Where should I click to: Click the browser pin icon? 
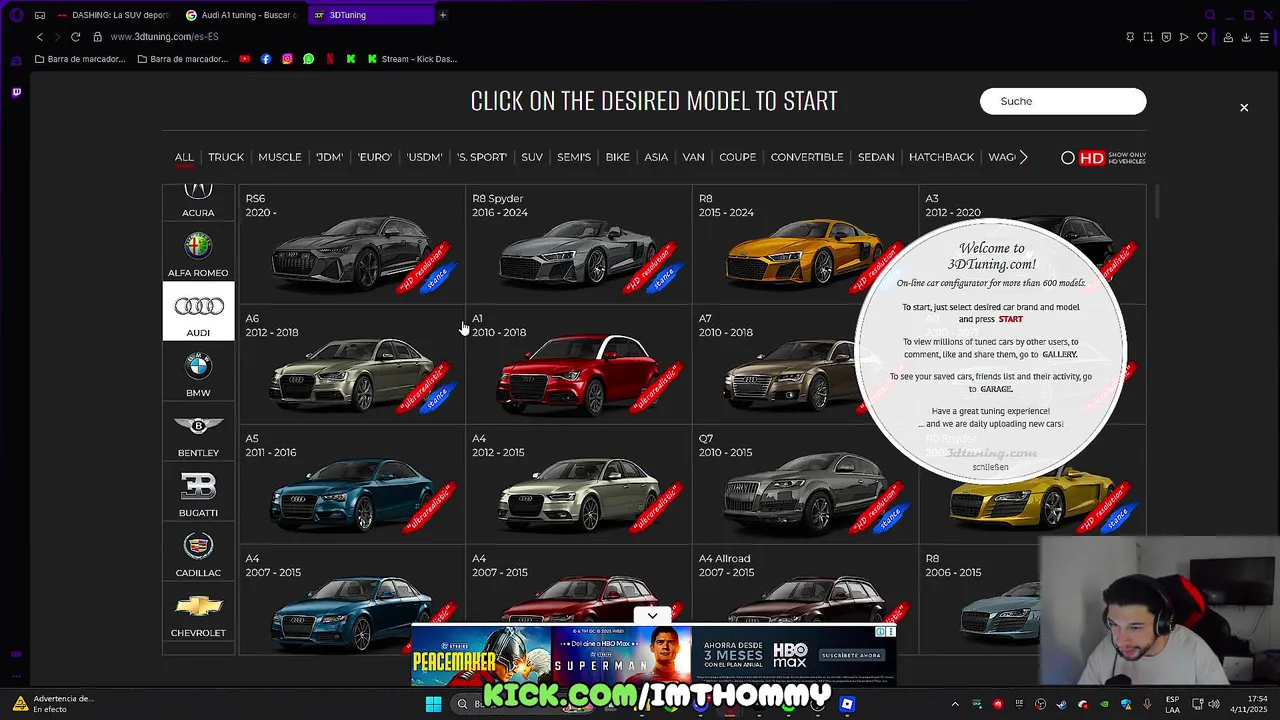(x=1130, y=37)
